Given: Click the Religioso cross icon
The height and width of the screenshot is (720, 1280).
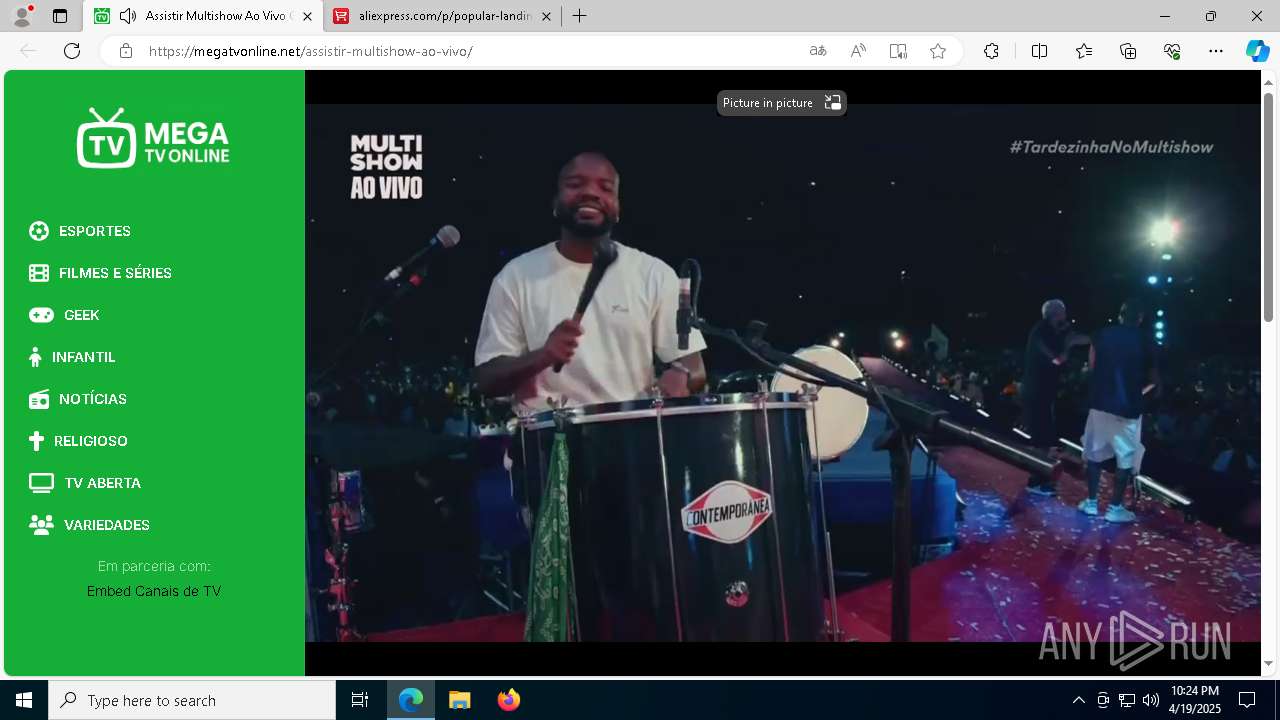Looking at the screenshot, I should pos(36,441).
